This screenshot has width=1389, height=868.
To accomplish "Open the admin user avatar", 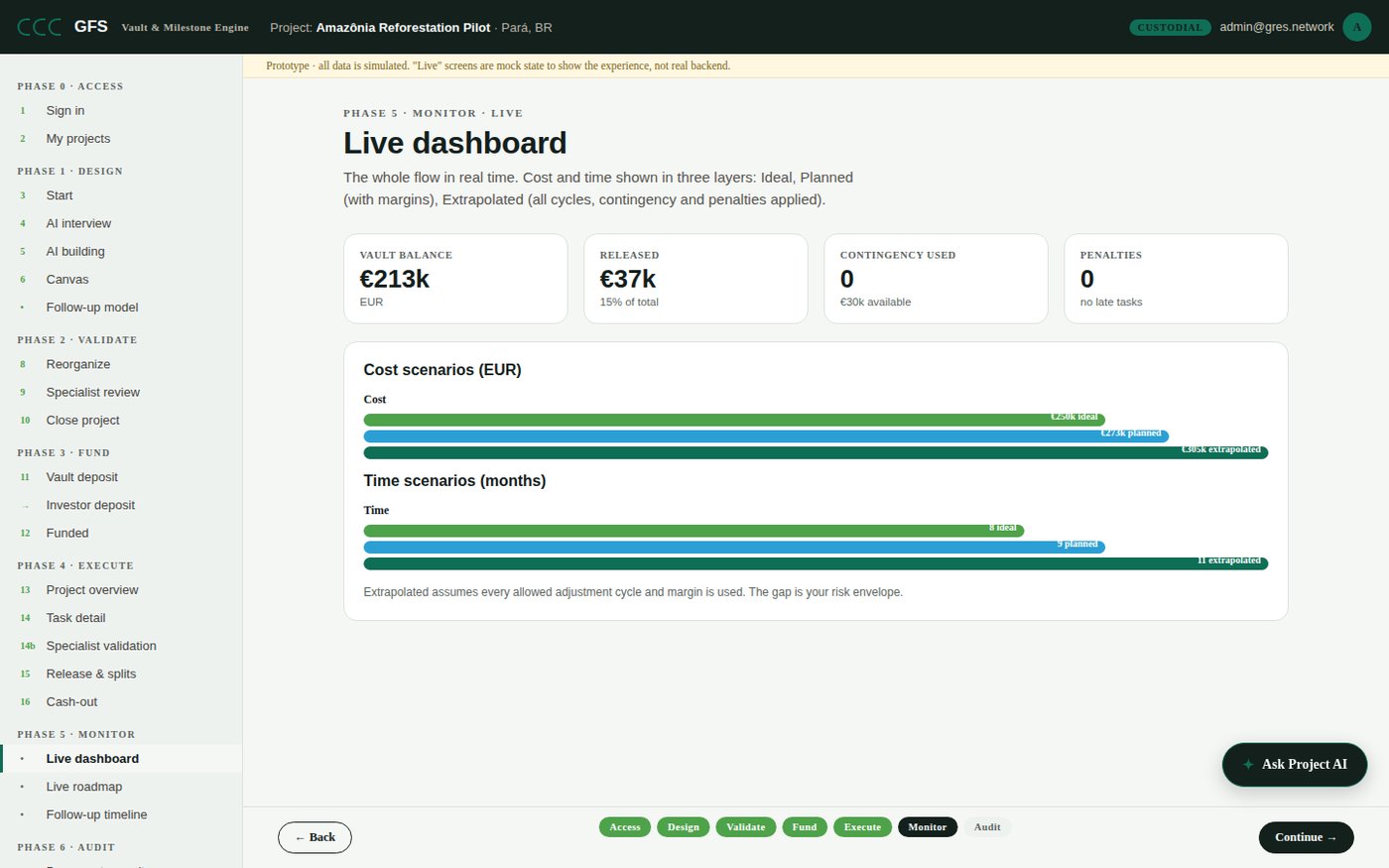I will (1356, 27).
